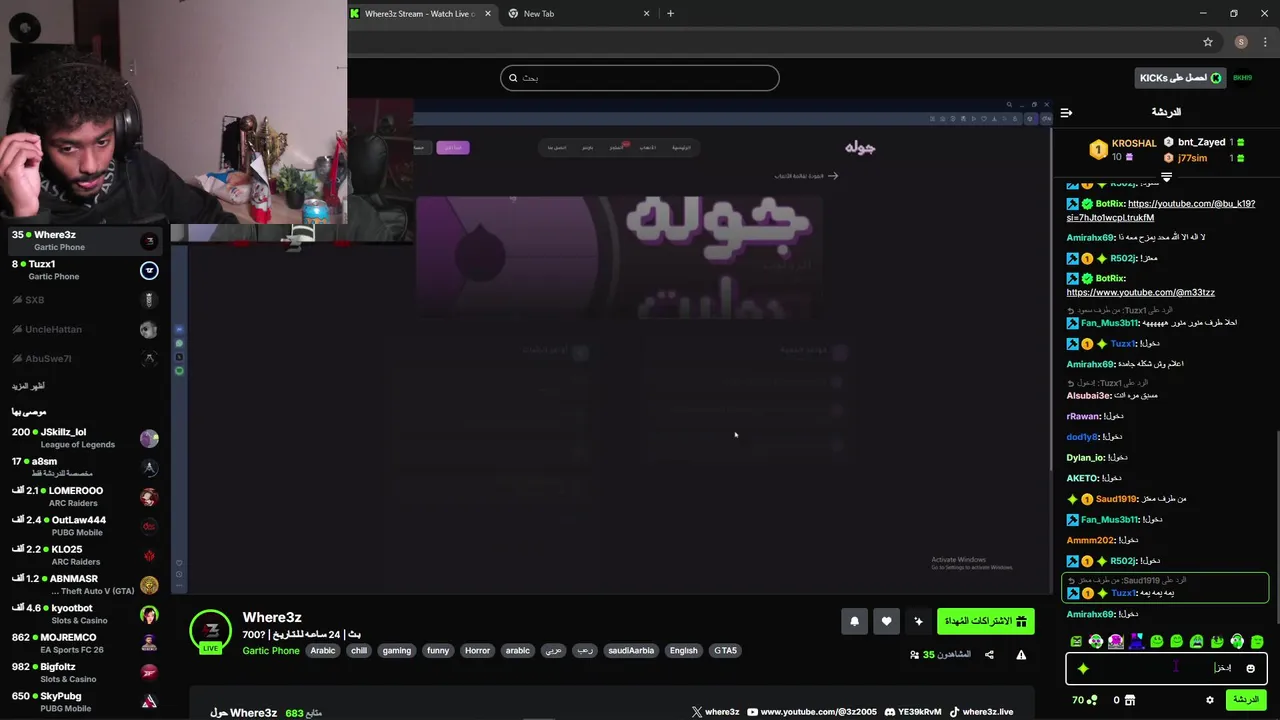Toggle notifications with the bell button
The height and width of the screenshot is (720, 1280).
pos(854,621)
